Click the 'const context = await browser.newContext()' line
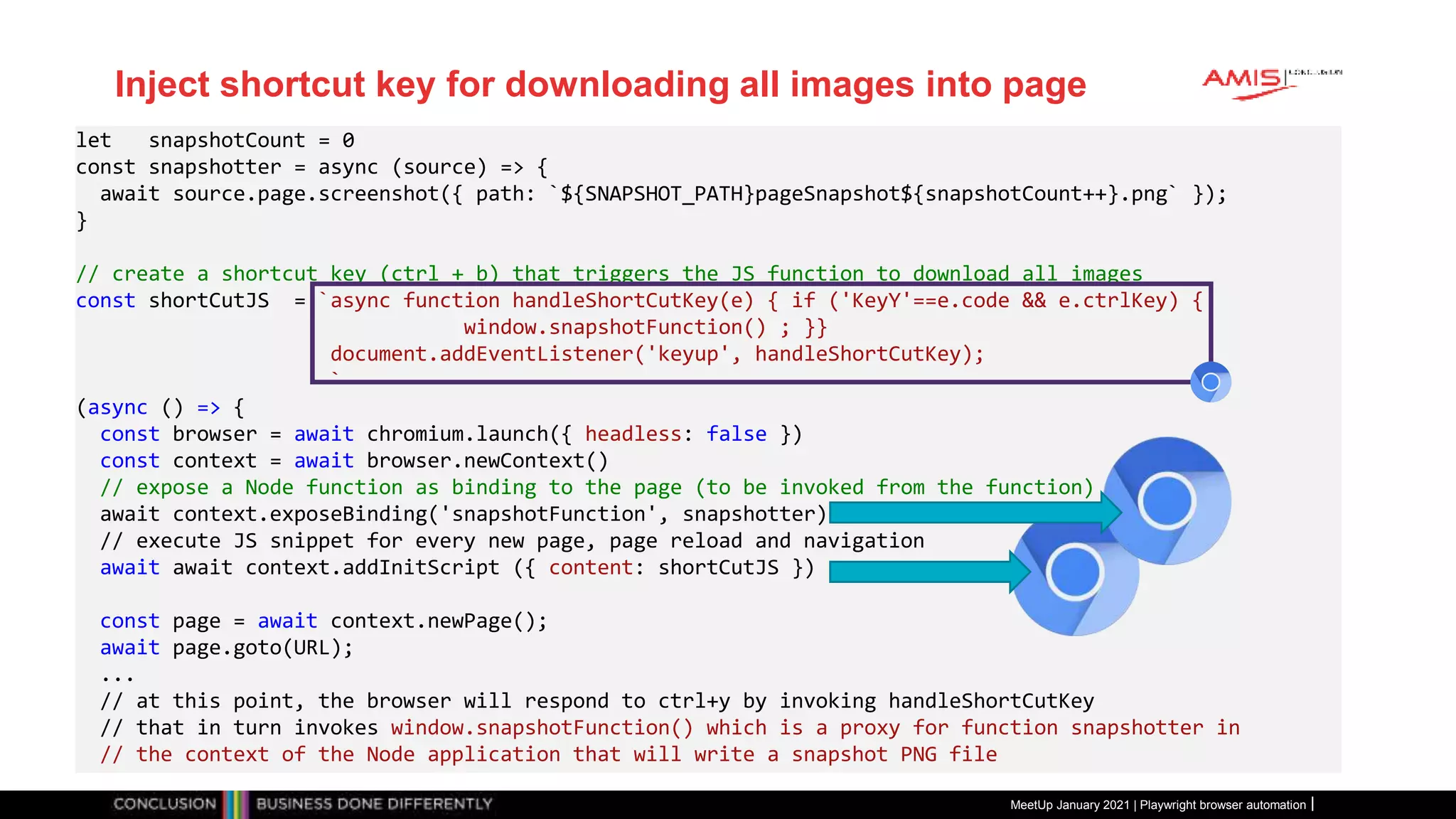The image size is (1456, 819). click(354, 461)
